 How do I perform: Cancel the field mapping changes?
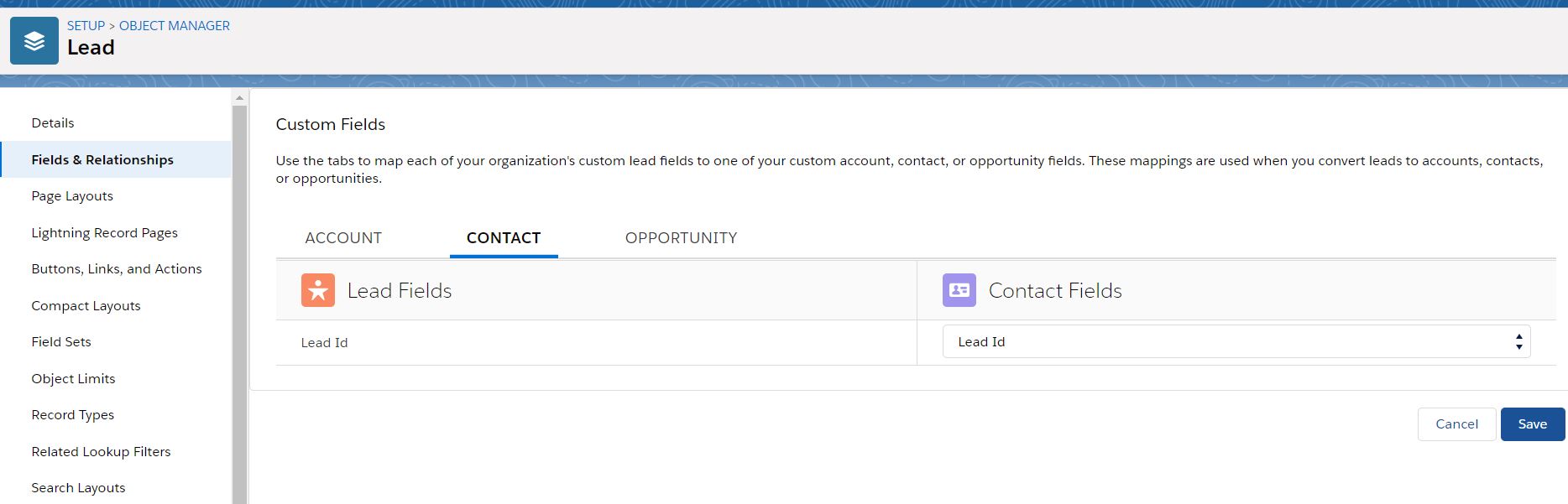pos(1456,424)
